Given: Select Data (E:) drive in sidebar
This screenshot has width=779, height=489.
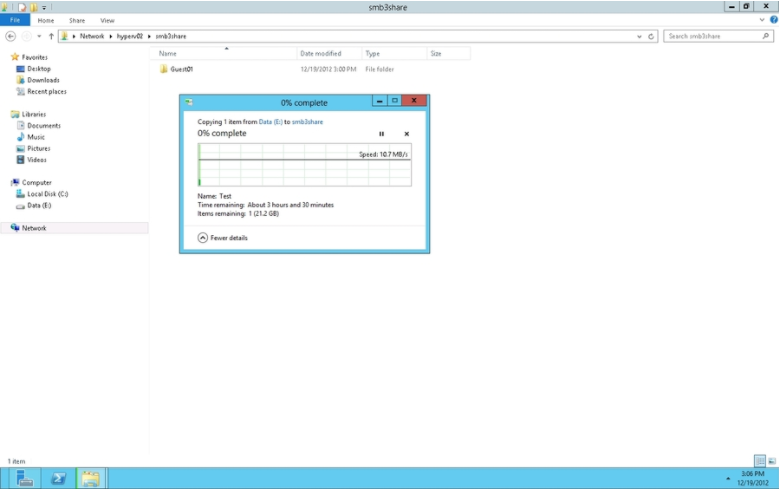Looking at the screenshot, I should click(39, 205).
